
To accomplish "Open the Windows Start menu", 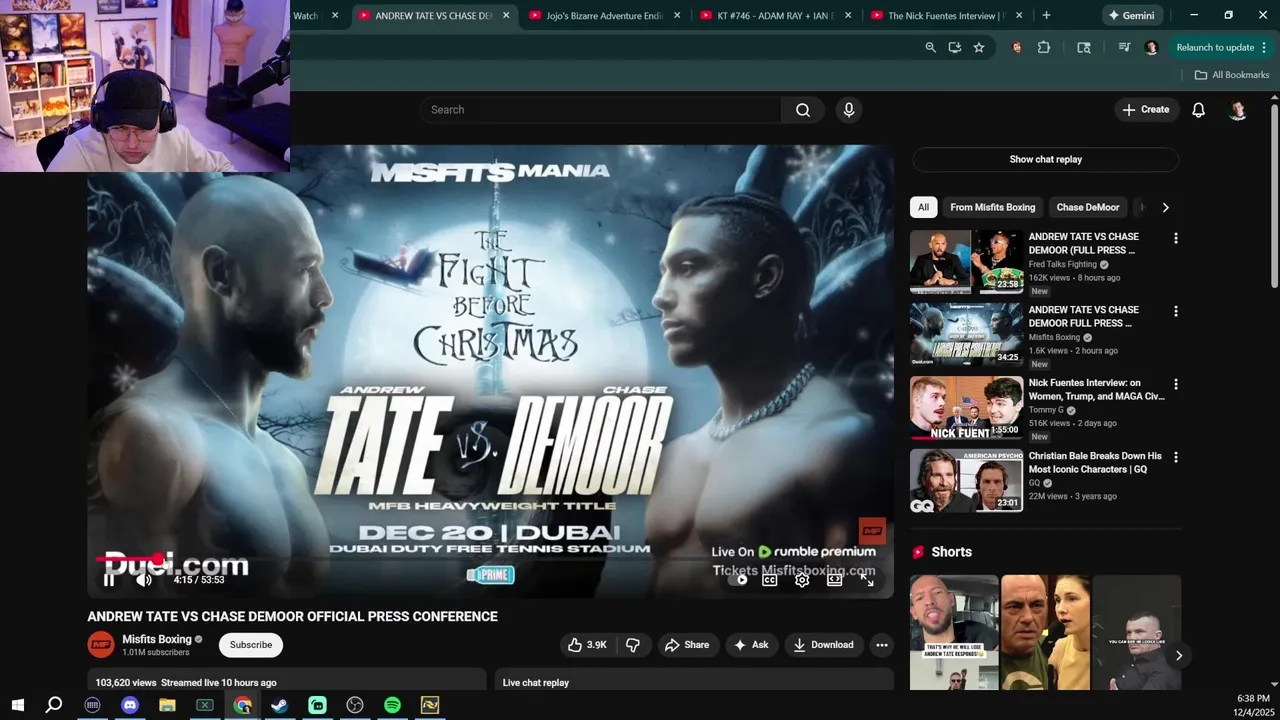I will [x=17, y=705].
